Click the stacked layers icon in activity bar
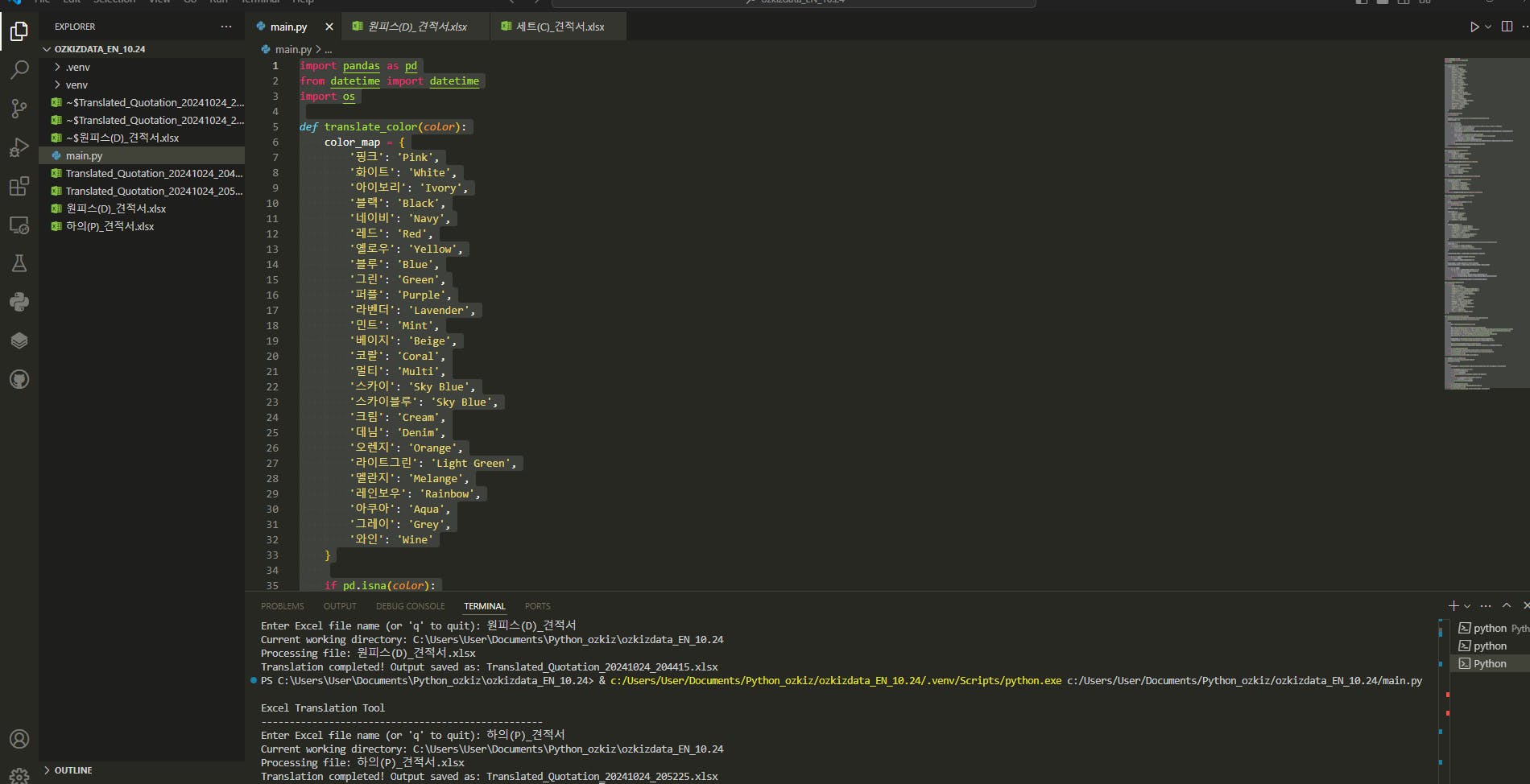Viewport: 1530px width, 784px height. click(19, 340)
